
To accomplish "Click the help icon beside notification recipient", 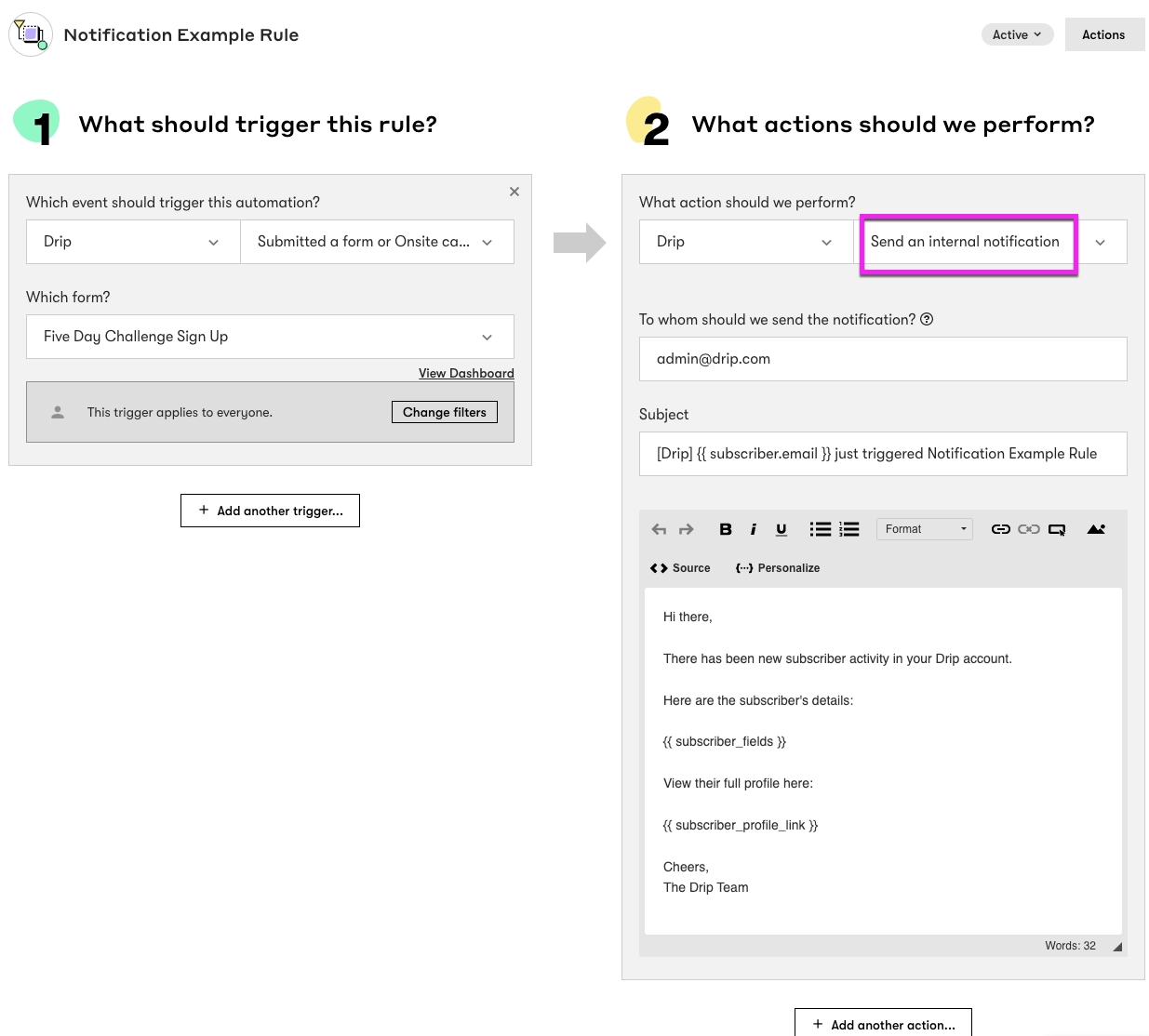I will click(x=927, y=319).
